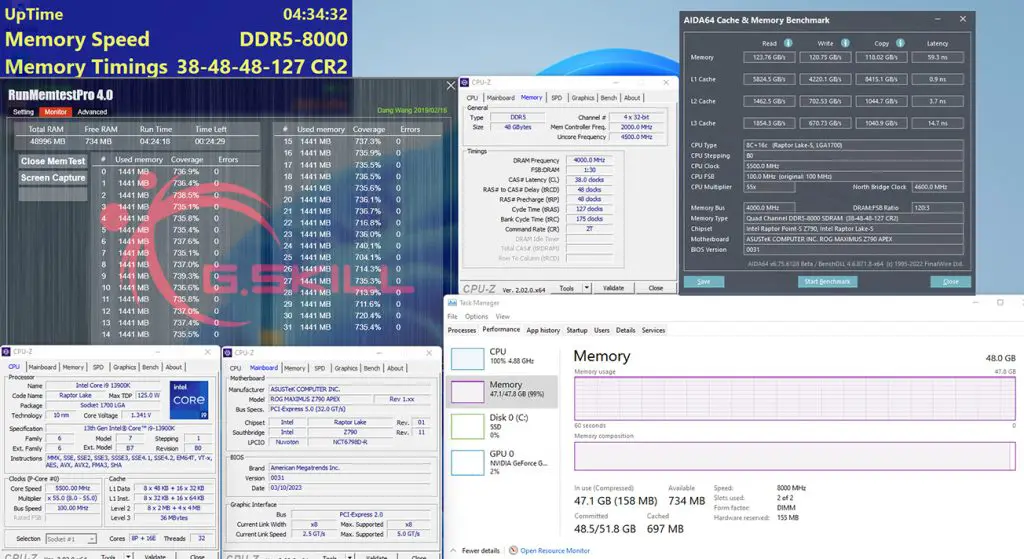Click Close button in CPU-Z Memory window
Viewport: 1024px width, 559px height.
656,288
